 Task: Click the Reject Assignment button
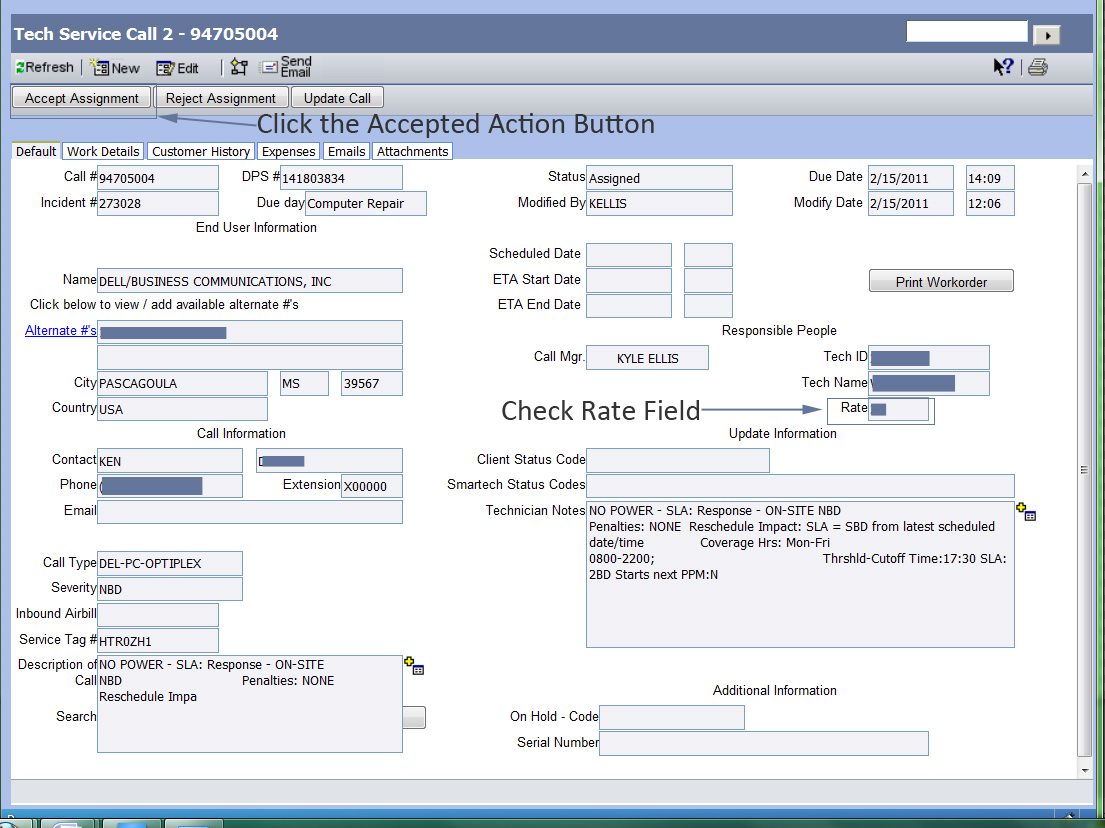pyautogui.click(x=221, y=98)
